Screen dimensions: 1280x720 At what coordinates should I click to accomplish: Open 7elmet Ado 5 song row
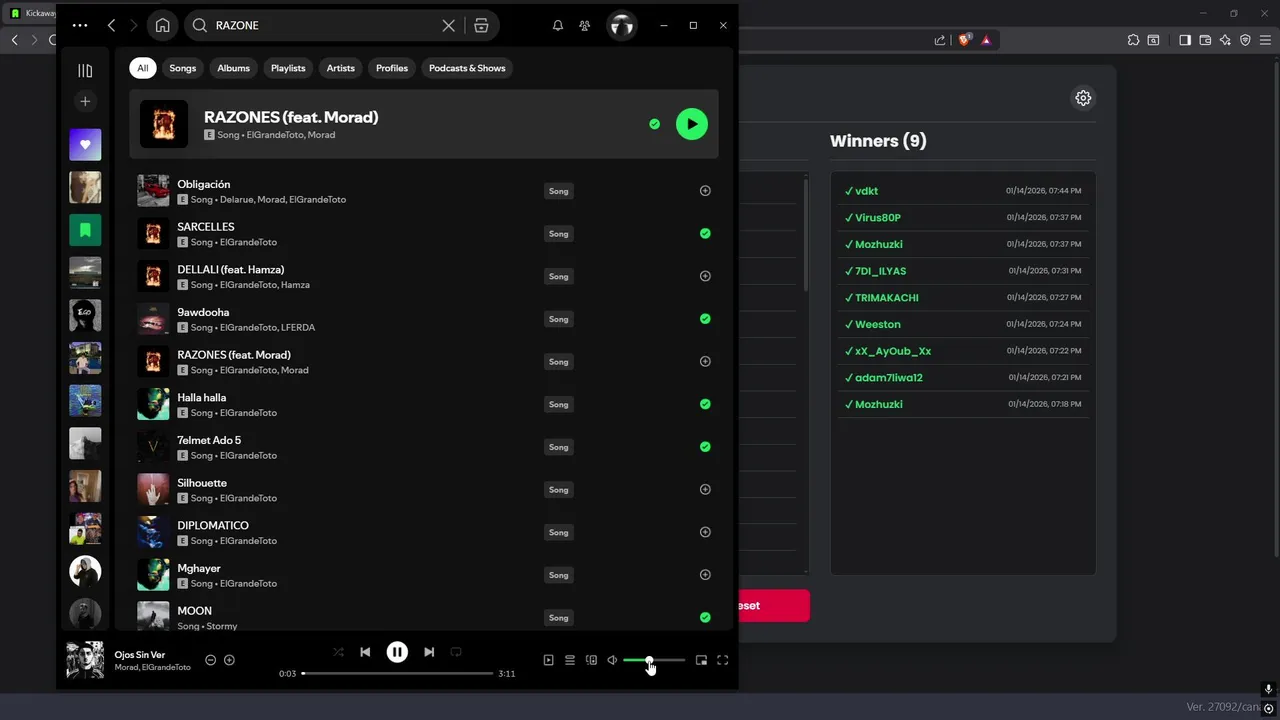pos(424,447)
